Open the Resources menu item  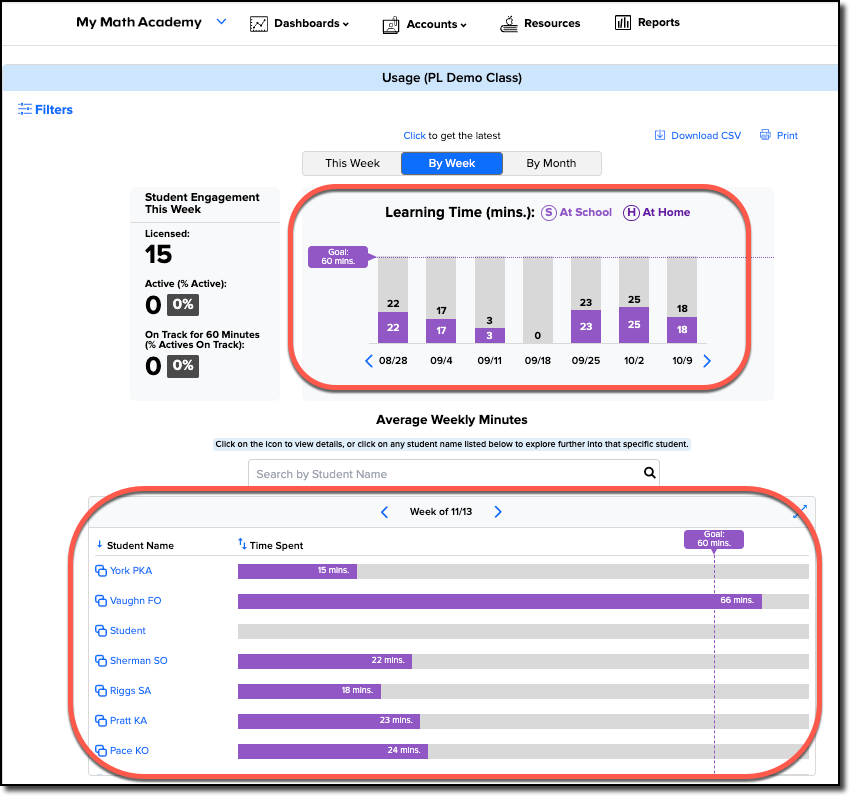tap(552, 23)
